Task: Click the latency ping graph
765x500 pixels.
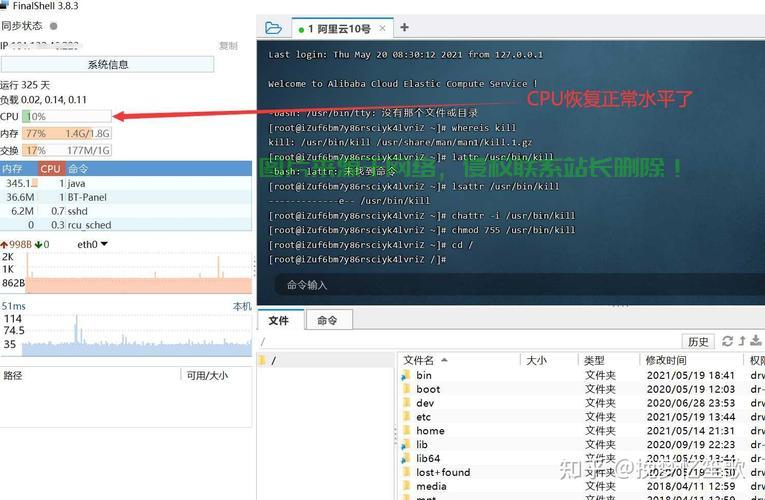Action: [137, 334]
